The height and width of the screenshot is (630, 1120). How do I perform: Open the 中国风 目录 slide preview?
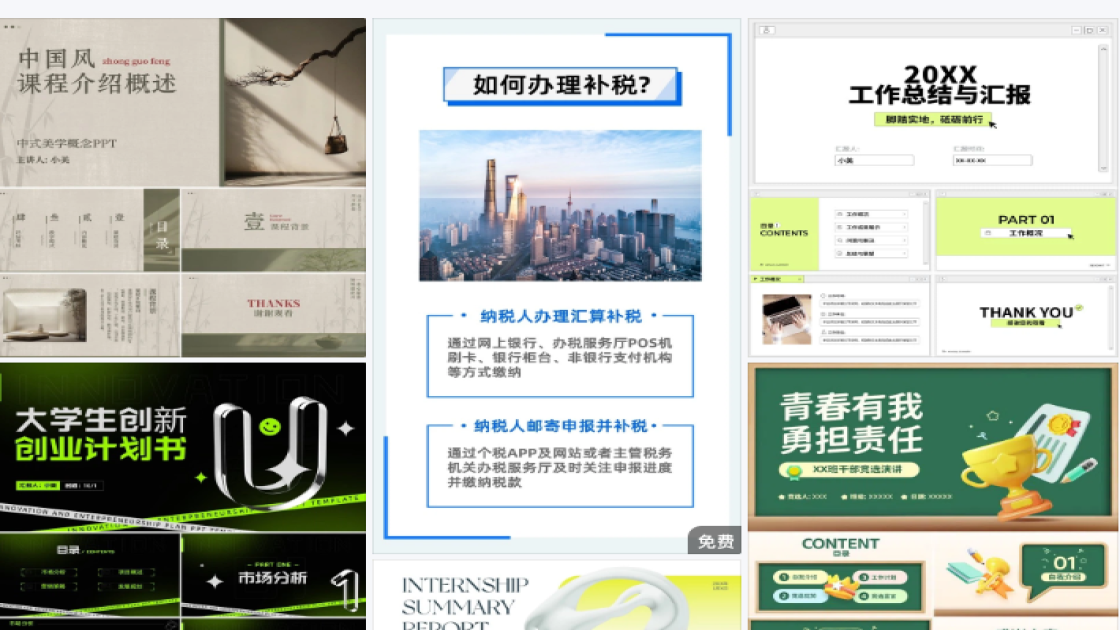point(90,230)
